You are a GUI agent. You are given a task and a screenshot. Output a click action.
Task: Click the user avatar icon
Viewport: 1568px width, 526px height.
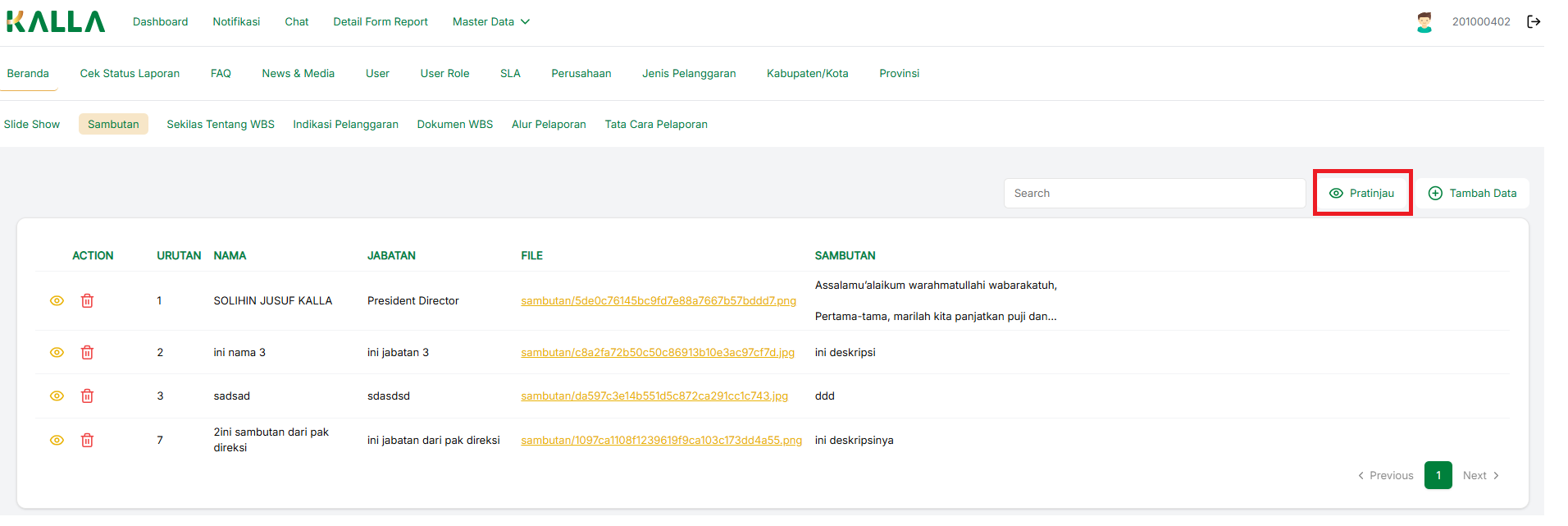click(1424, 22)
